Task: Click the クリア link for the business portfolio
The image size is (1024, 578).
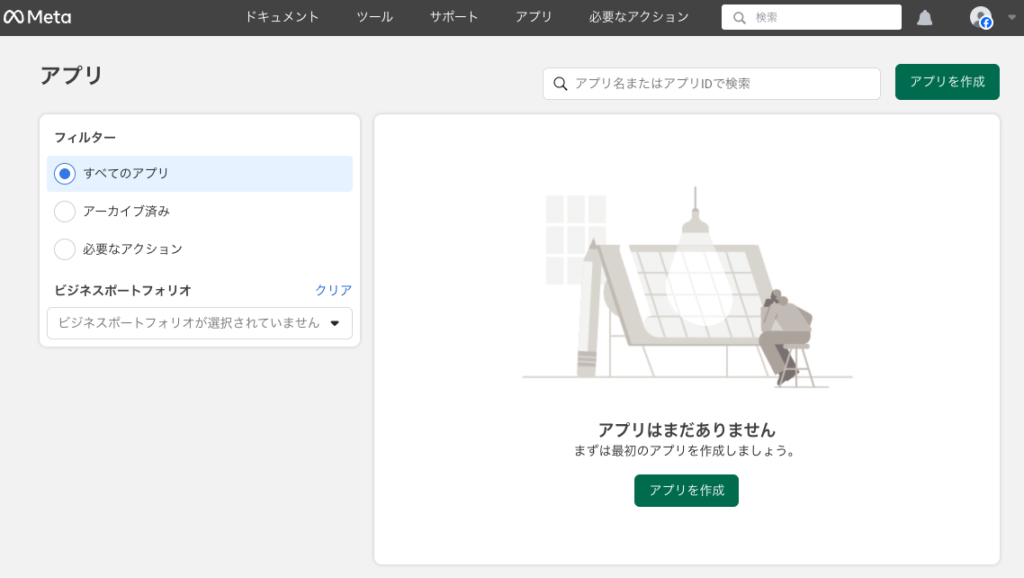Action: click(333, 290)
